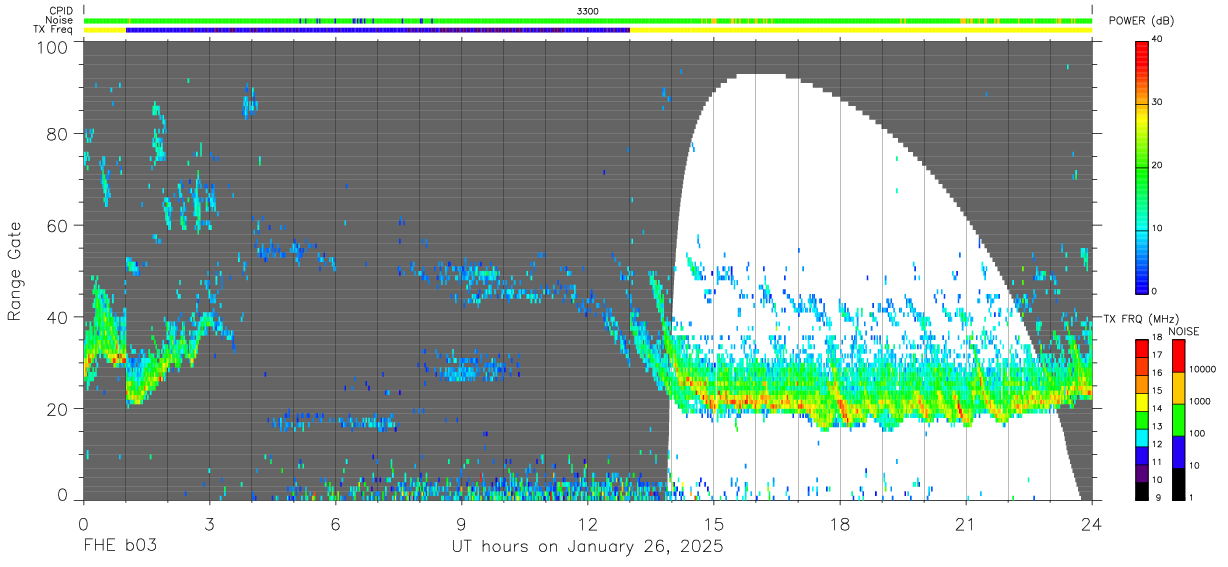Click the CPID value 3300

coord(588,11)
